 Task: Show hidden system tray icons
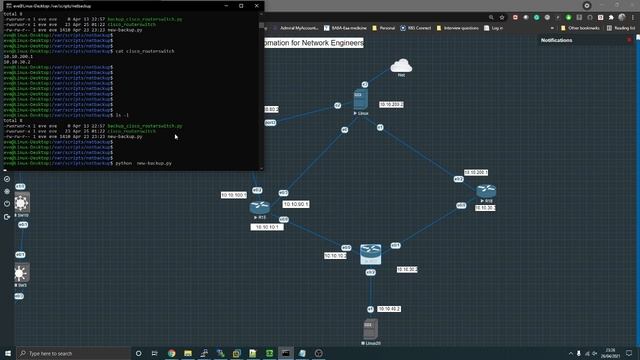click(x=571, y=353)
